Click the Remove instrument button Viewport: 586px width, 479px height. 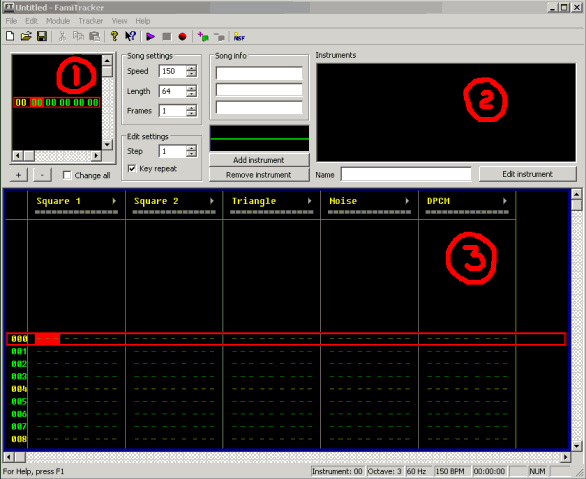(259, 174)
